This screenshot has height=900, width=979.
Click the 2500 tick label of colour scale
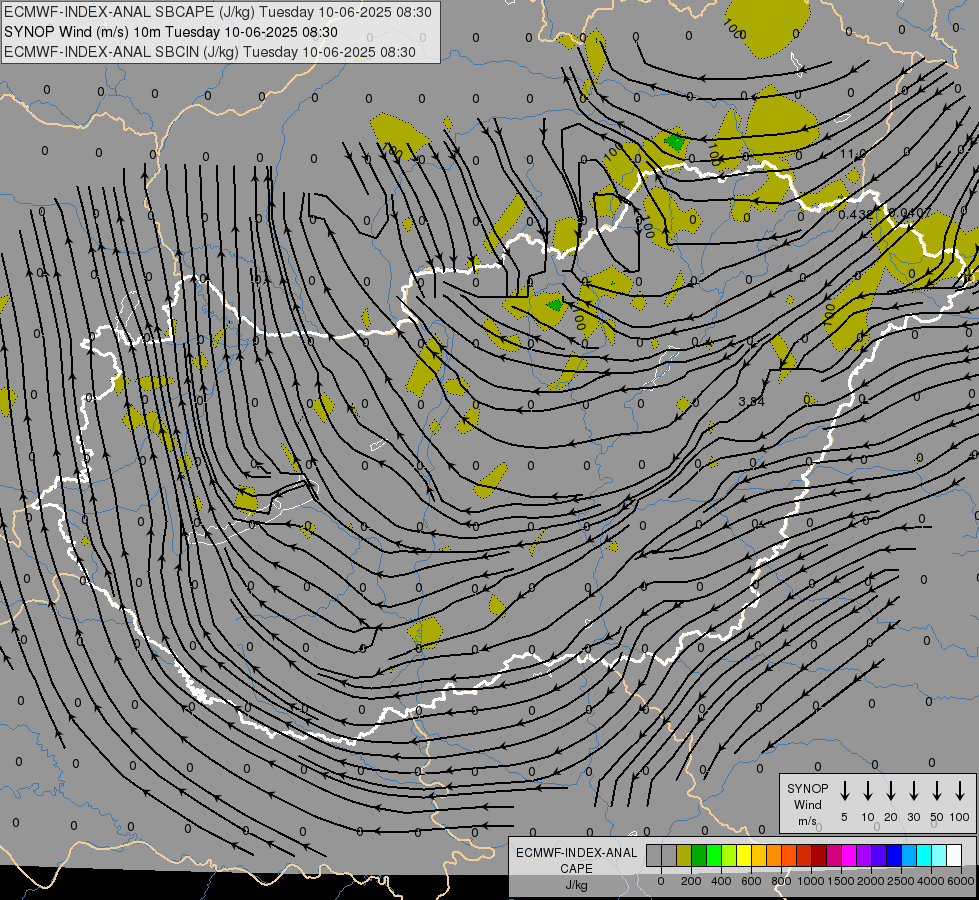click(x=901, y=881)
